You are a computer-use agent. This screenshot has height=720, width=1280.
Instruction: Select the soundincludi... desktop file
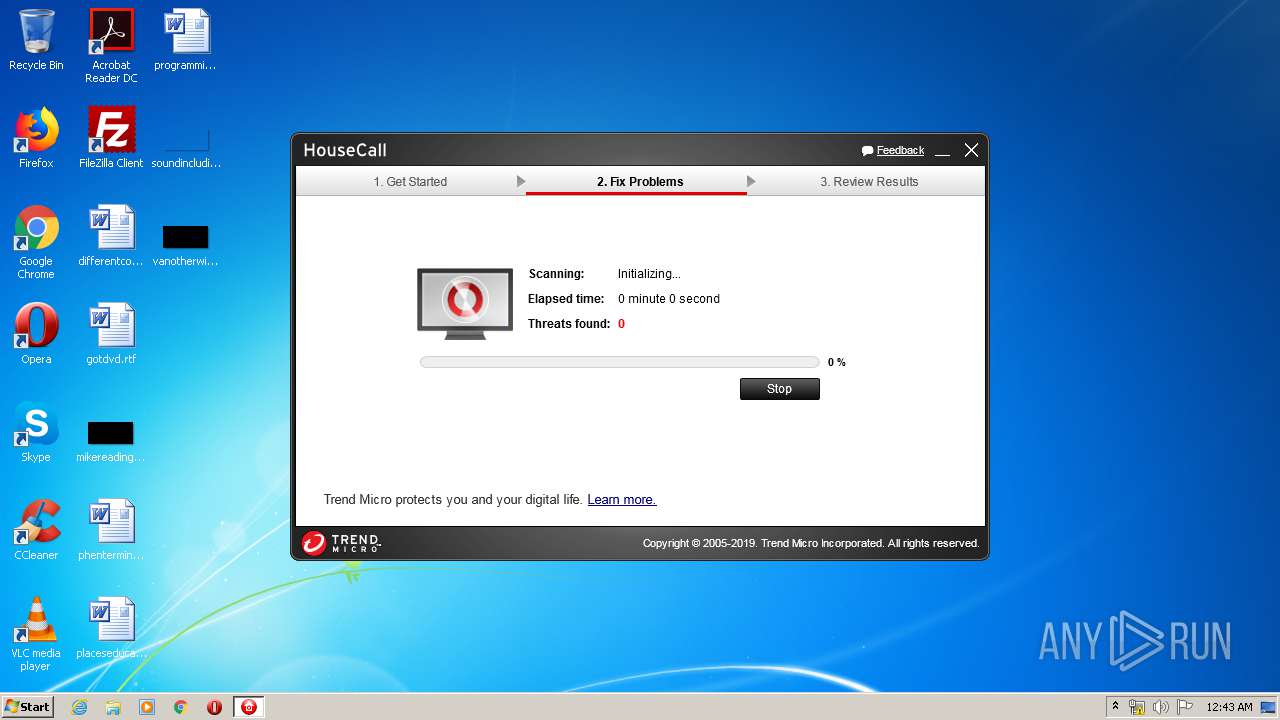[x=186, y=145]
